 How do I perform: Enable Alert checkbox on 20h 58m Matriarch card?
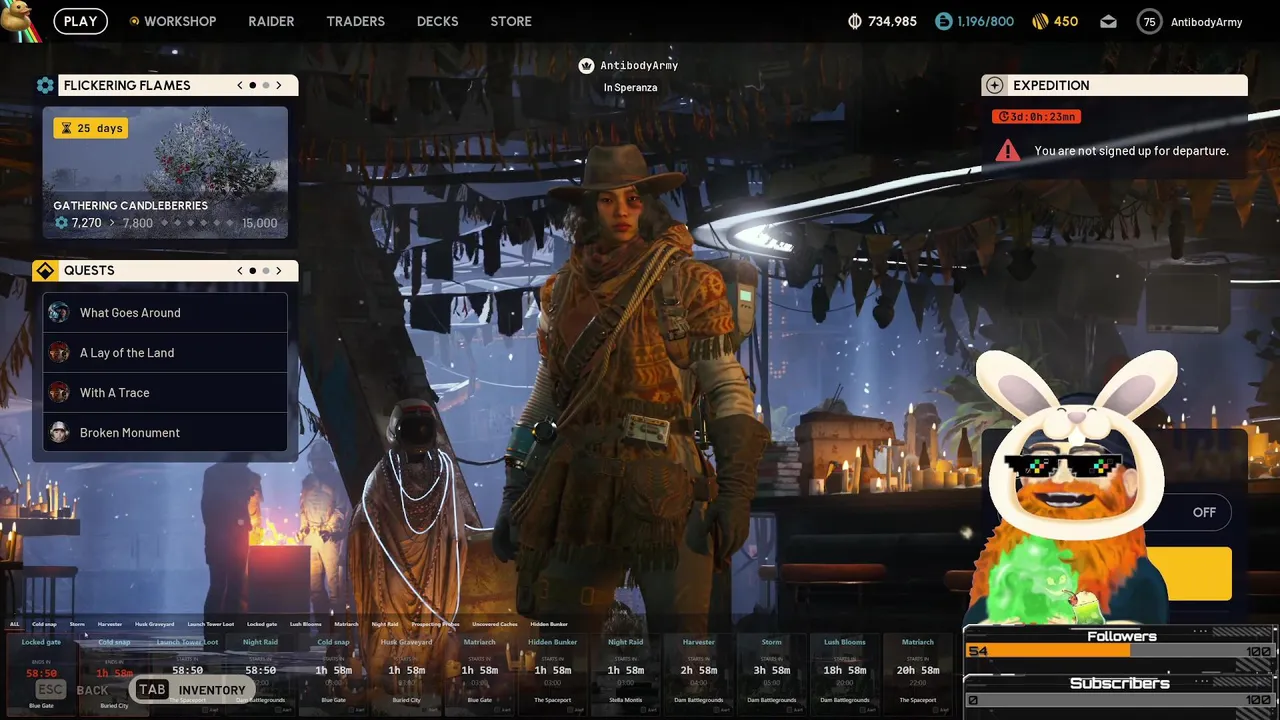[936, 710]
